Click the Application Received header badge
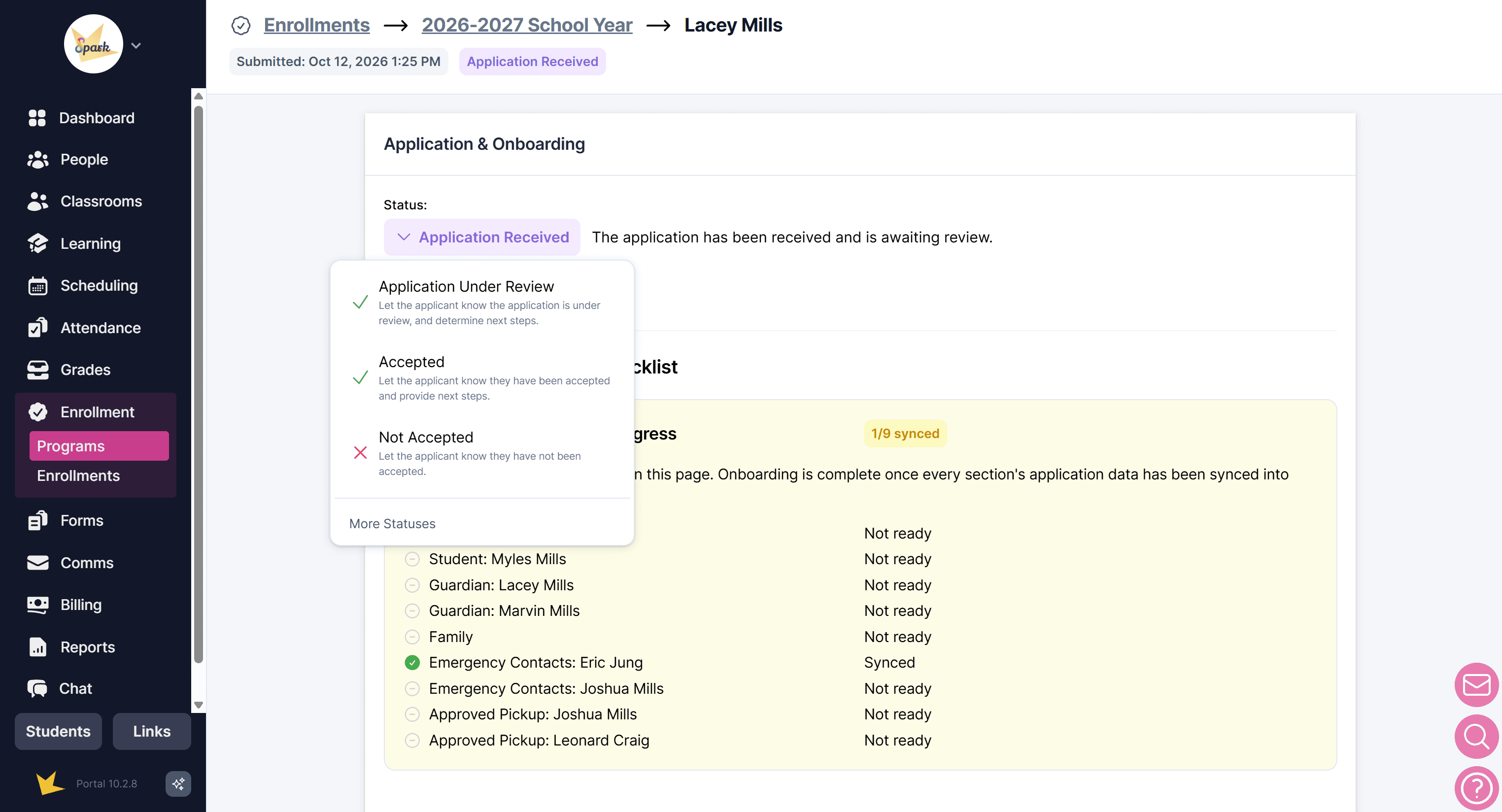Viewport: 1502px width, 812px height. (532, 62)
